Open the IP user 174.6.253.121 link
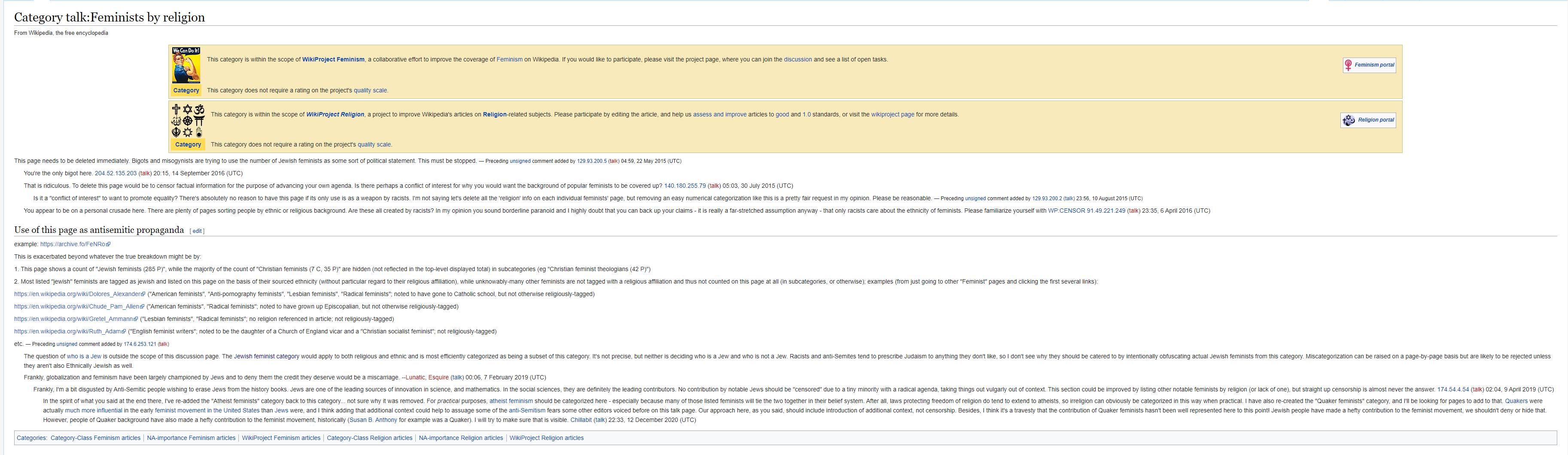The width and height of the screenshot is (1568, 455). coord(140,344)
